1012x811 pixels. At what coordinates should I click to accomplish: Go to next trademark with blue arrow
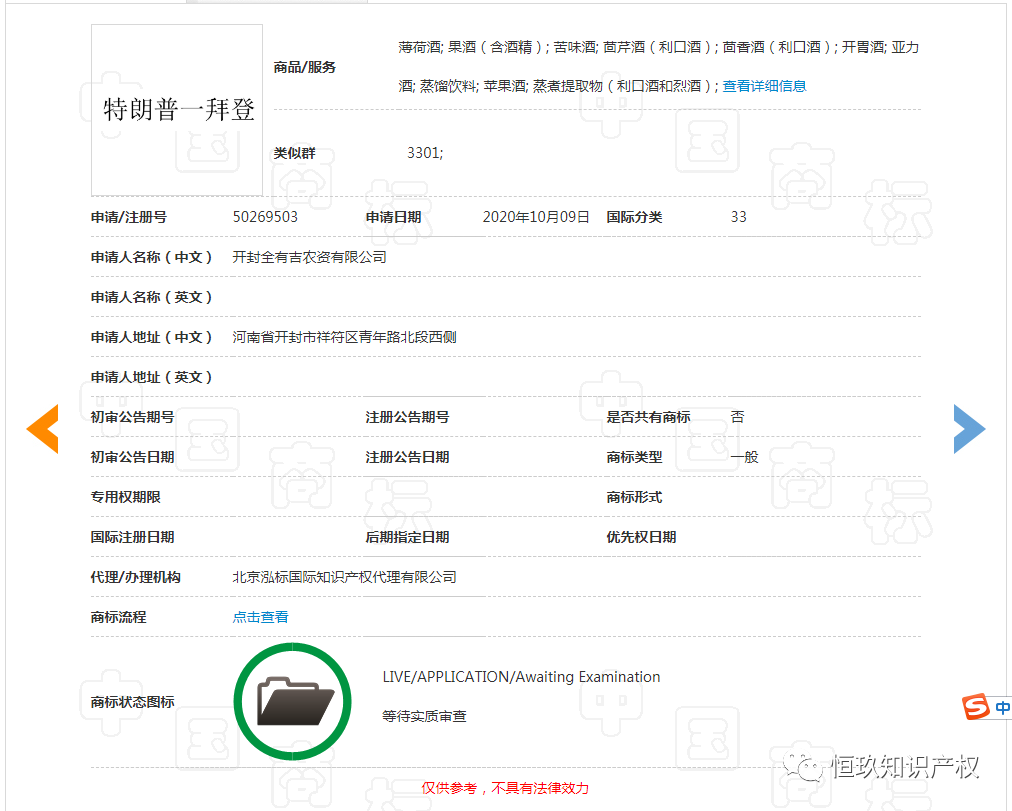coord(968,429)
